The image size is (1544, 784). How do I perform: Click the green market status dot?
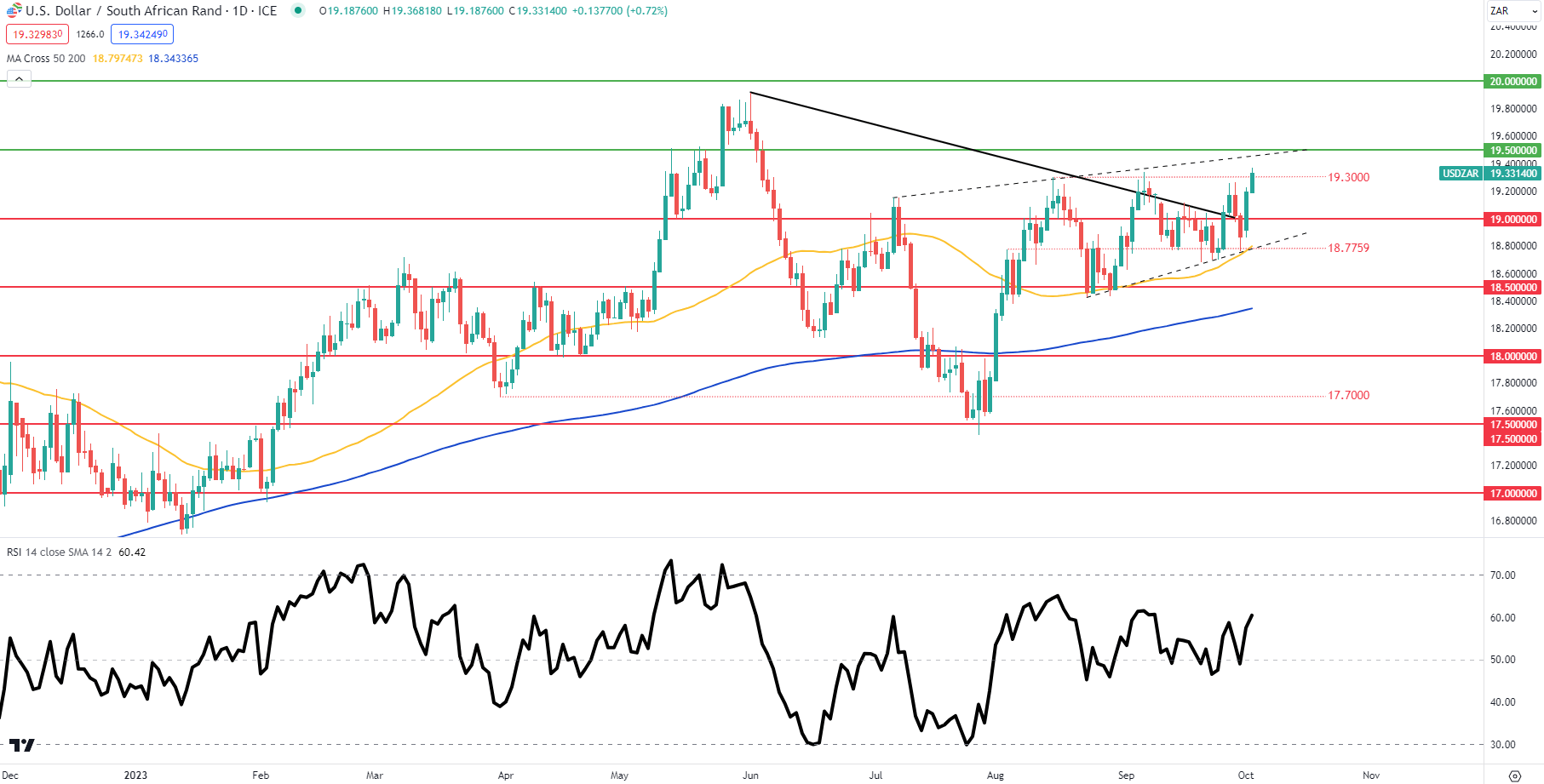(x=297, y=11)
